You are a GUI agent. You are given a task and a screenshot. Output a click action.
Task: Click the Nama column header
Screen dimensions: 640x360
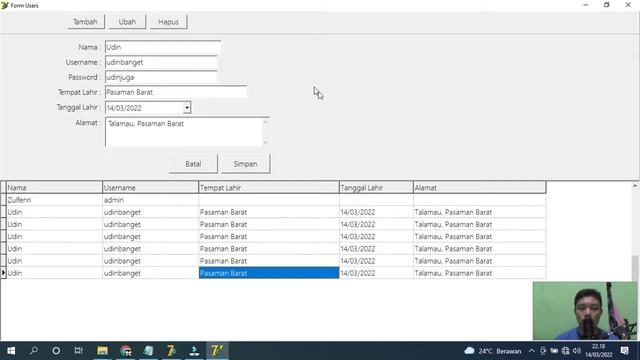pos(54,188)
